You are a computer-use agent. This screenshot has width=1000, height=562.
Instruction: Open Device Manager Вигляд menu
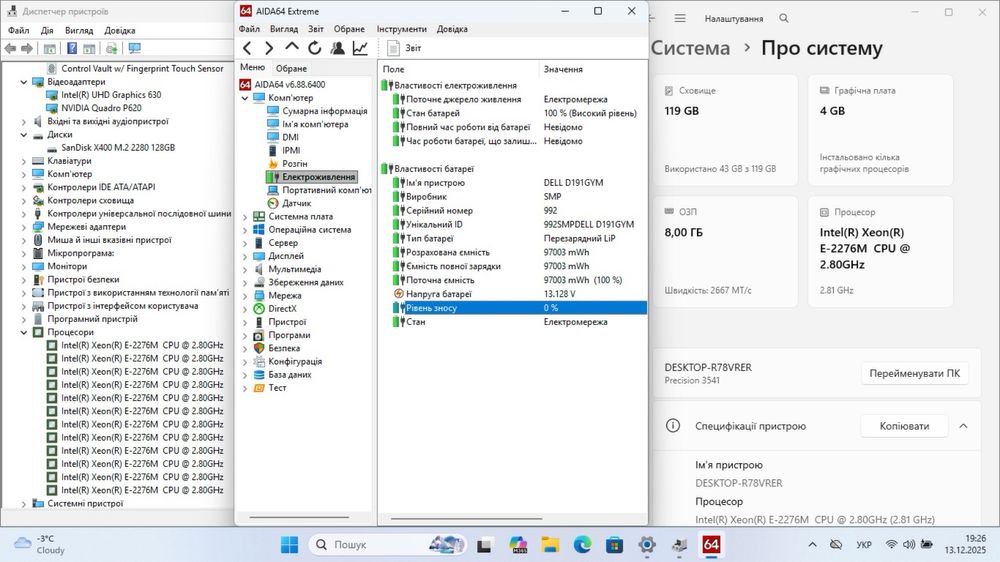tap(78, 30)
